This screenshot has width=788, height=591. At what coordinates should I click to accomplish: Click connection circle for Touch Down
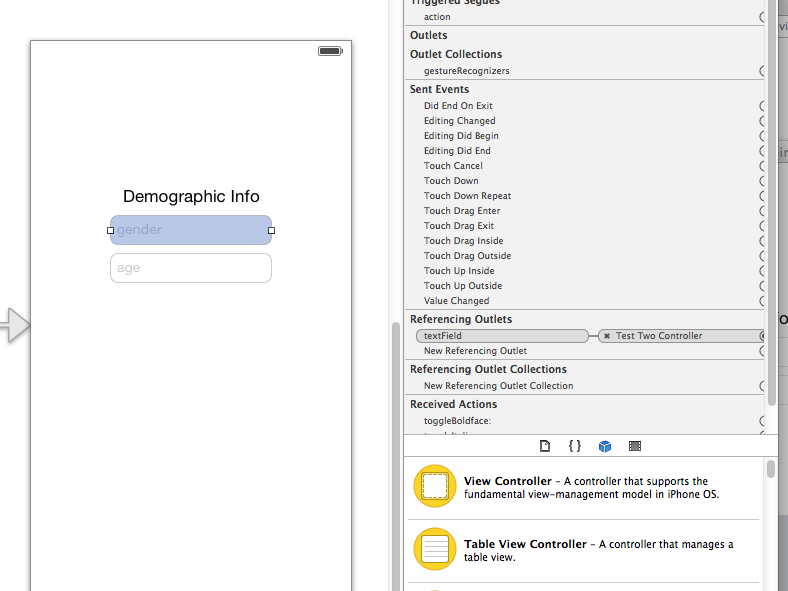click(x=762, y=181)
